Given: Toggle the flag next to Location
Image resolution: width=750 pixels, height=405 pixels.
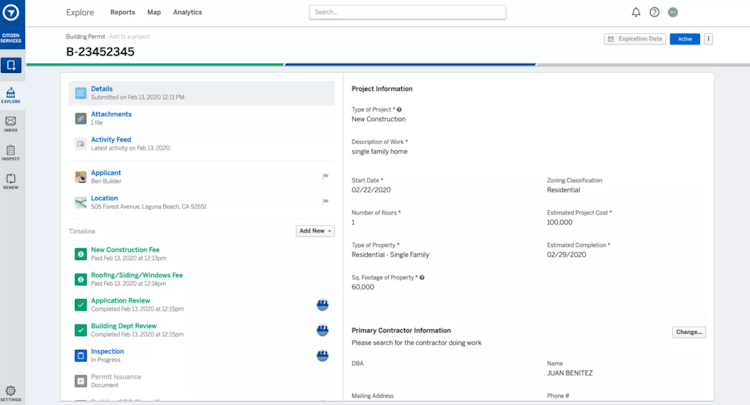Looking at the screenshot, I should pos(325,201).
